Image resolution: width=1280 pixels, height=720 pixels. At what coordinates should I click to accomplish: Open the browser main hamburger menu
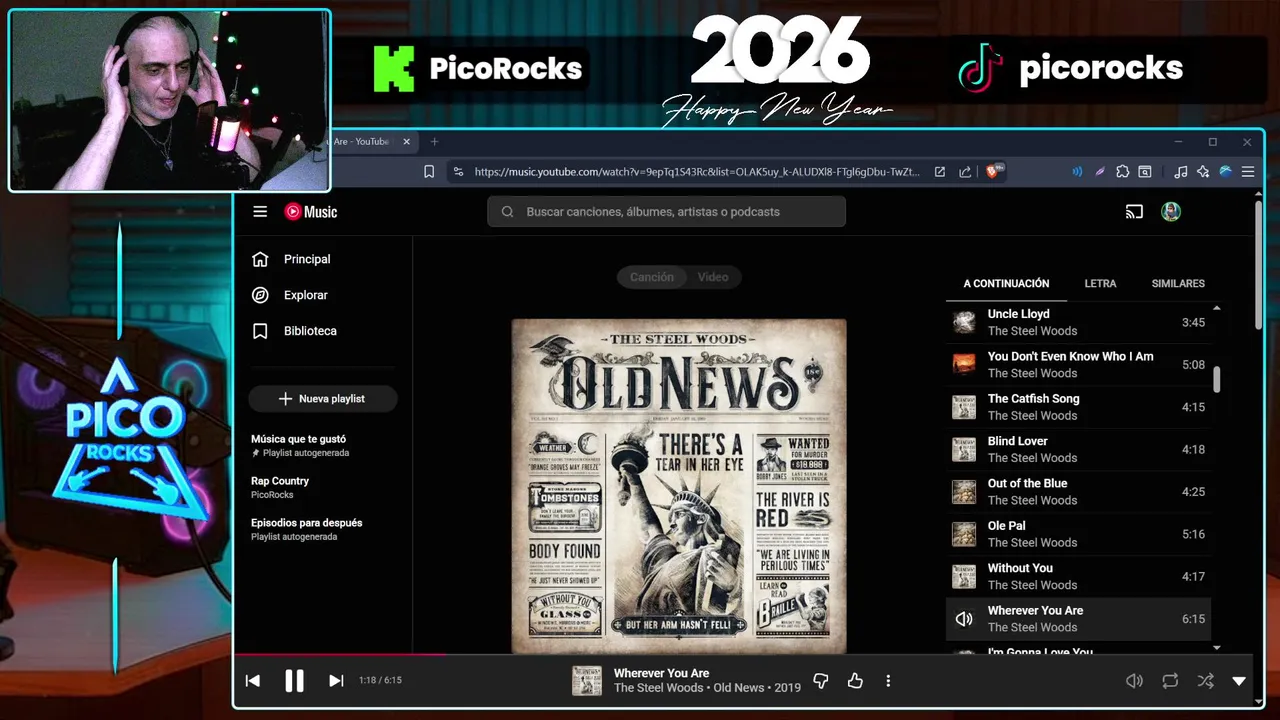tap(1248, 172)
